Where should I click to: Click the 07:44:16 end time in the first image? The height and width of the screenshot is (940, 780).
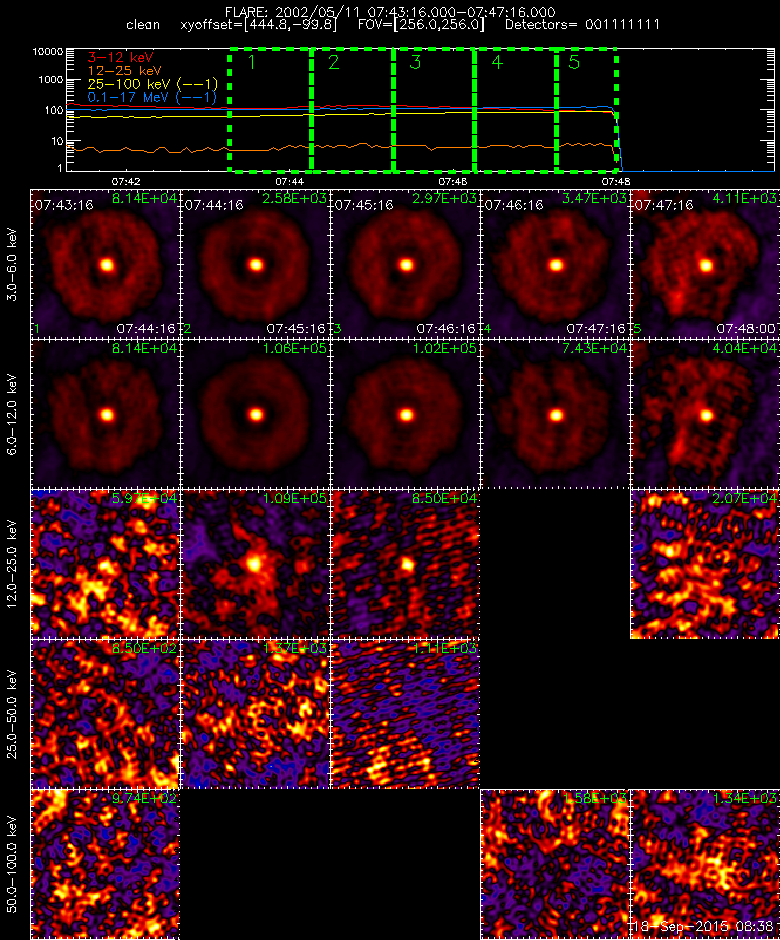coord(146,329)
